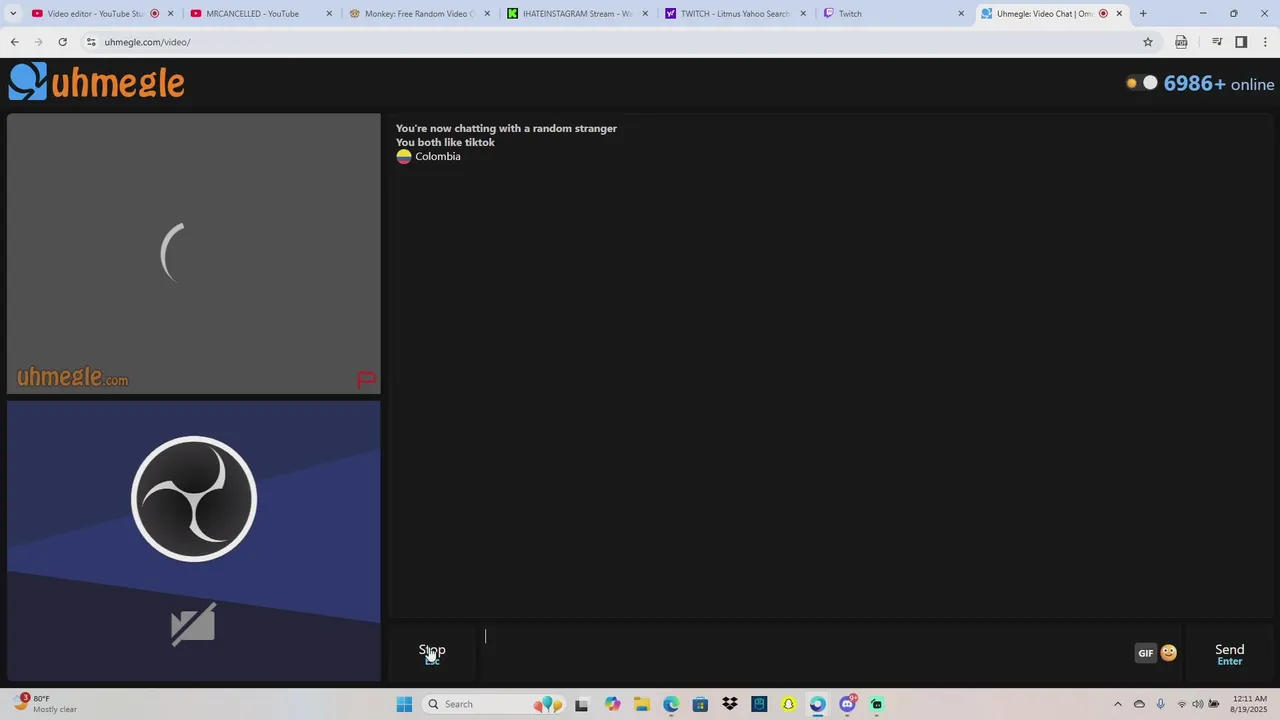Reload the Uhmegle page
The width and height of the screenshot is (1280, 720).
(62, 42)
